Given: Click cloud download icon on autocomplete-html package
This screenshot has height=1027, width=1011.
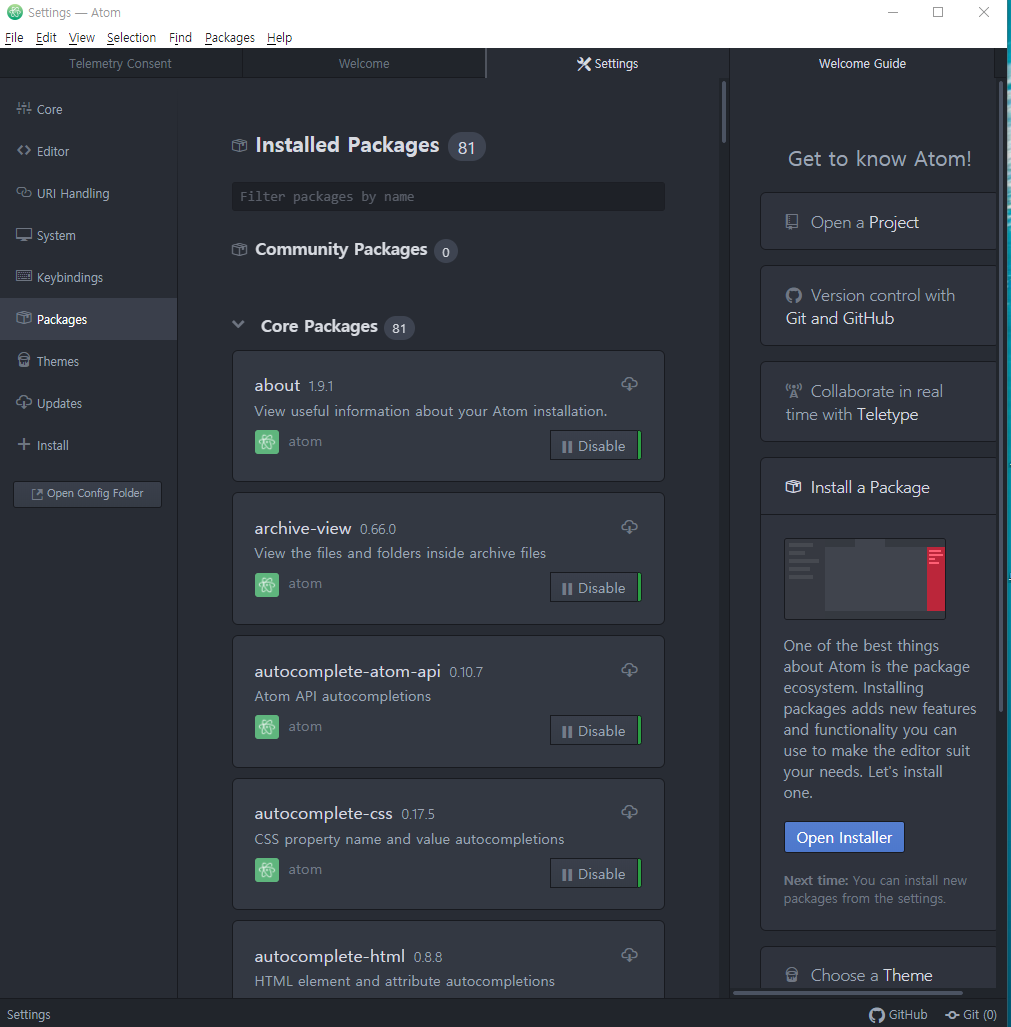Looking at the screenshot, I should [x=629, y=955].
